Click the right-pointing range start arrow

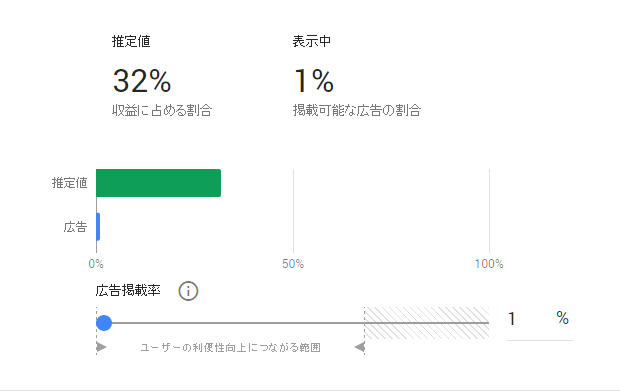[102, 347]
